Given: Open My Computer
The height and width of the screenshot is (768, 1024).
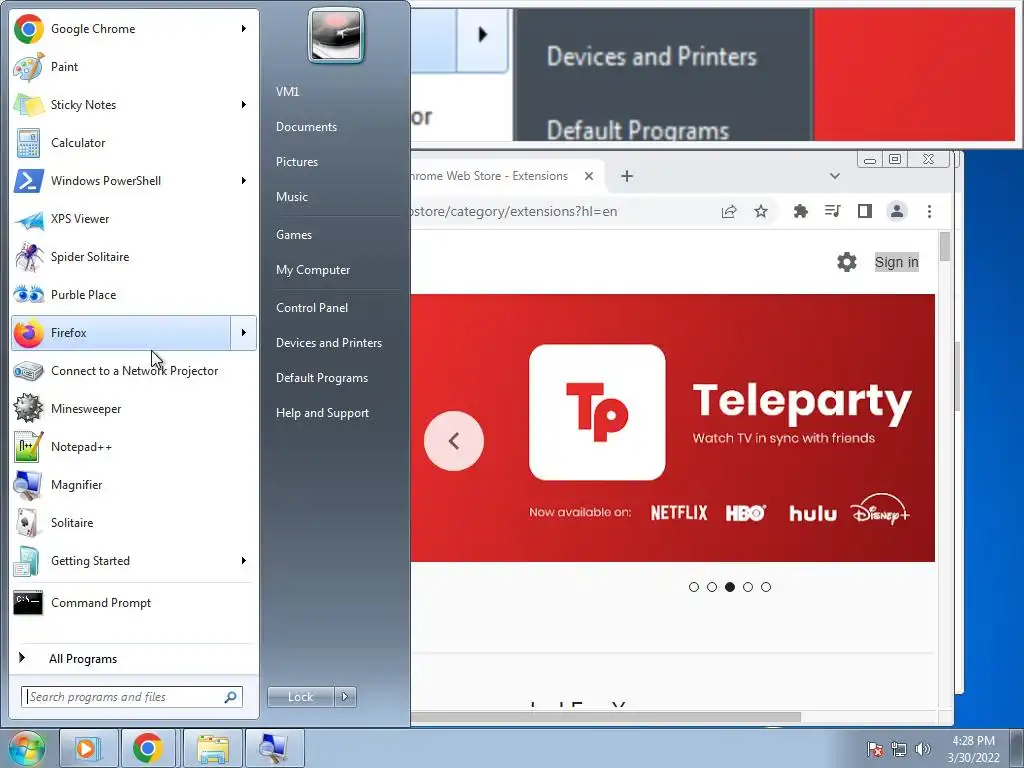Looking at the screenshot, I should coord(313,270).
